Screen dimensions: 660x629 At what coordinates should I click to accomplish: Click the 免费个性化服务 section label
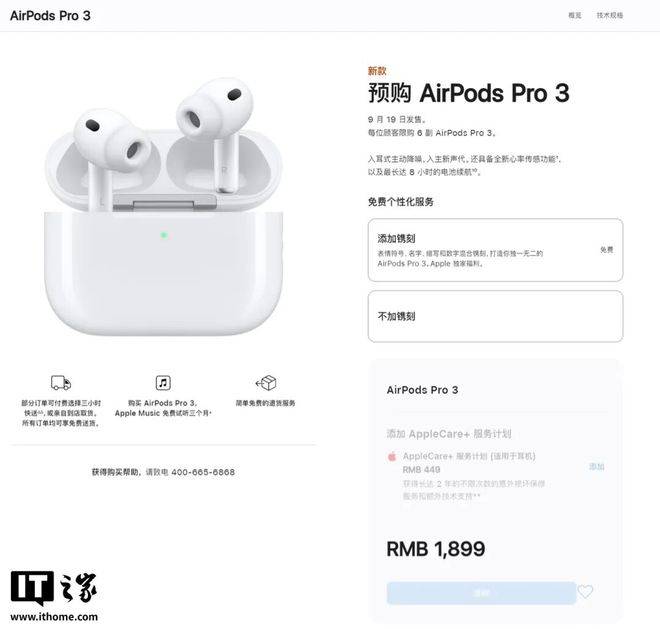pos(401,202)
